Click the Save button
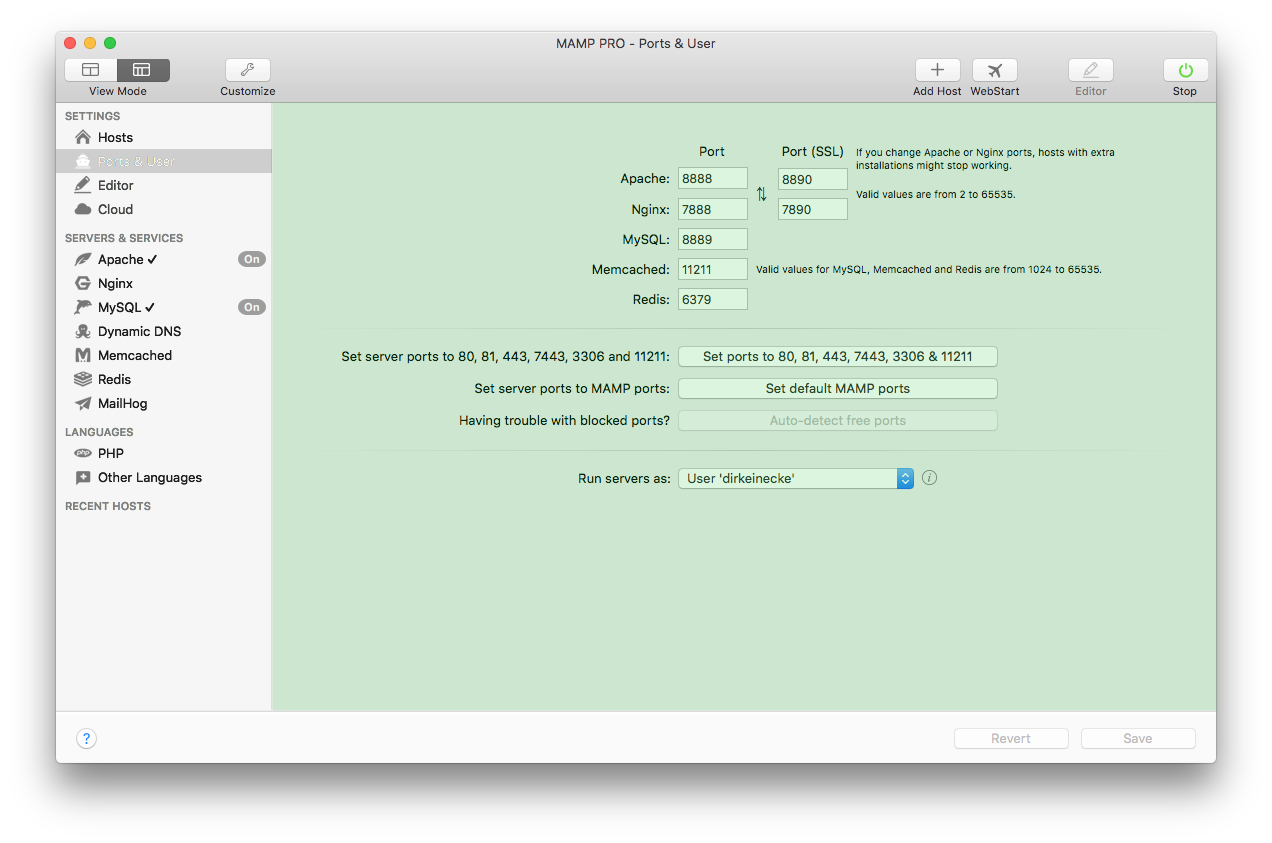 pyautogui.click(x=1137, y=738)
